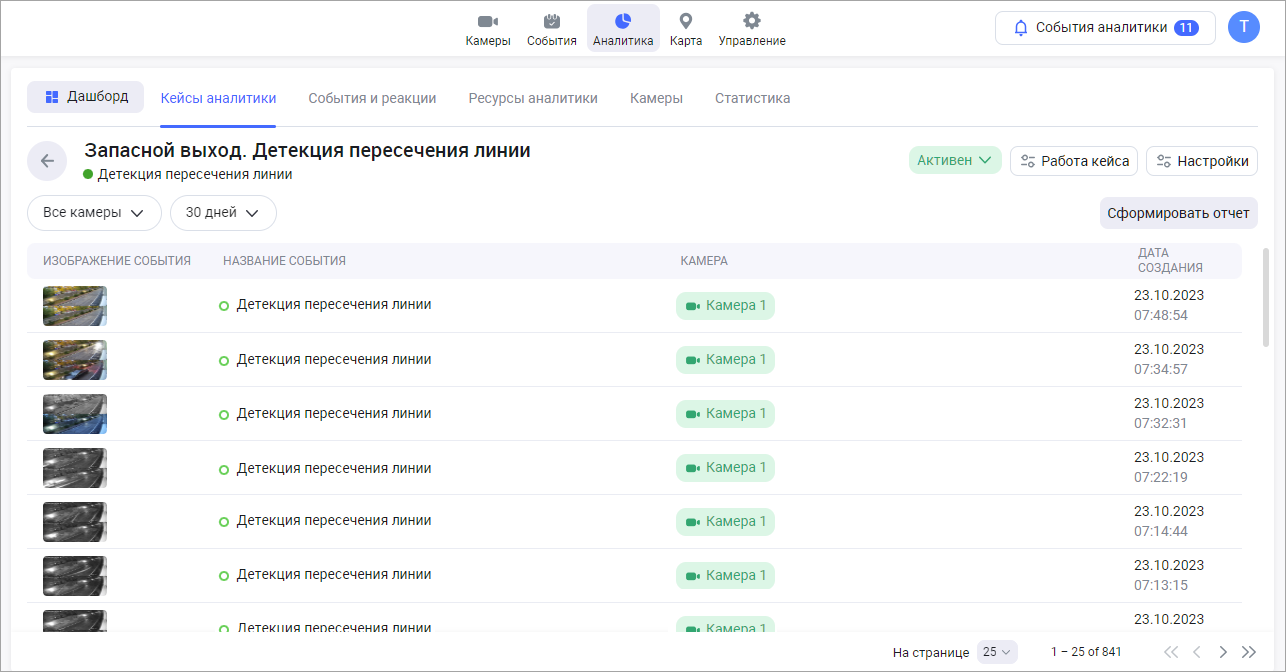This screenshot has height=672, width=1286.
Task: Open the Cameras section icon
Action: coord(488,22)
